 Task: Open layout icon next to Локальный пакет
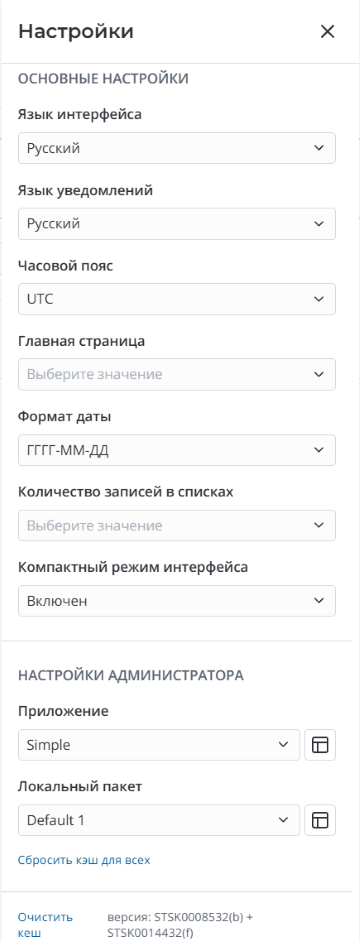coord(320,820)
